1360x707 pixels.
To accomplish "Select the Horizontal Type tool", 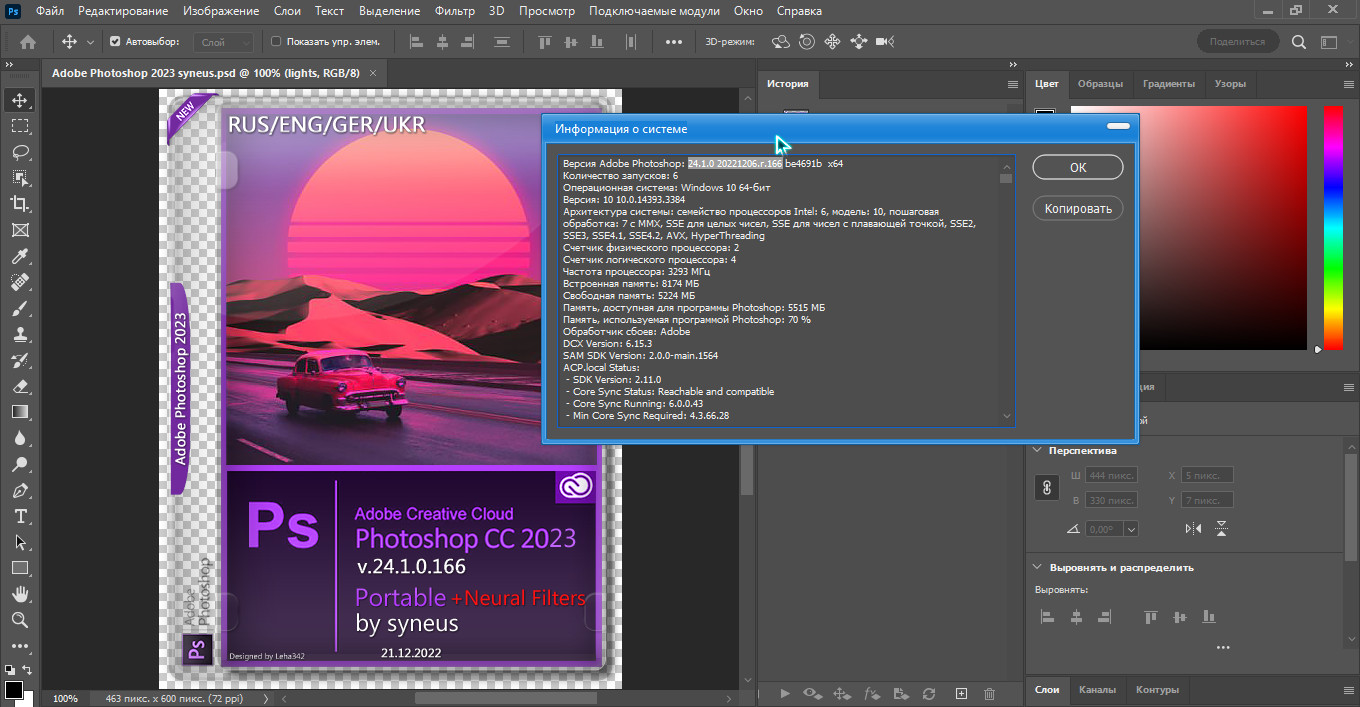I will tap(19, 516).
